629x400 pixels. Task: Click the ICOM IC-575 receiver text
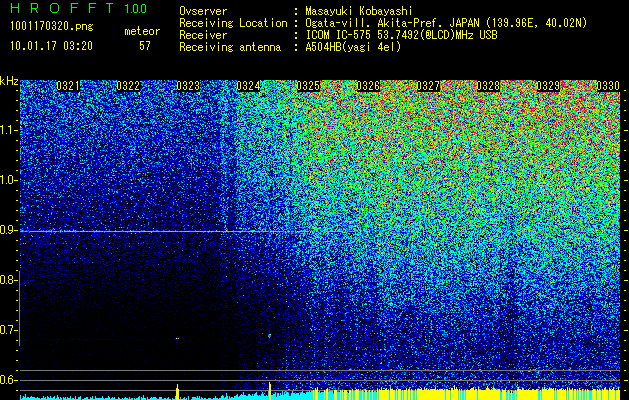(402, 35)
